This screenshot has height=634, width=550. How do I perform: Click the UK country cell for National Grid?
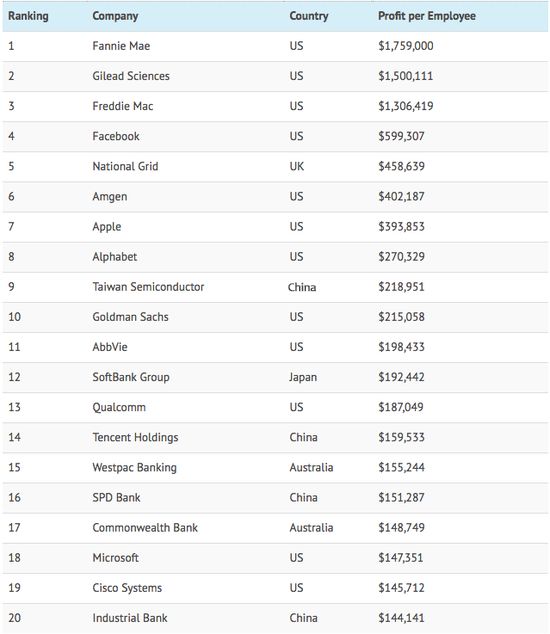296,167
